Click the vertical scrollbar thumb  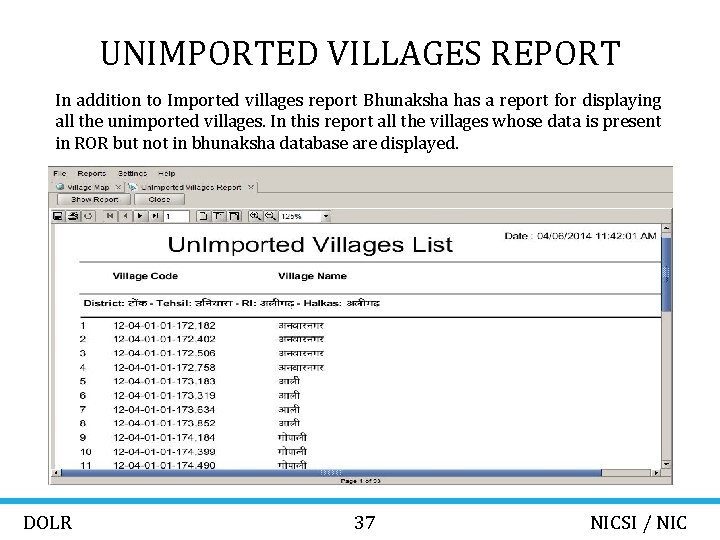[x=666, y=273]
